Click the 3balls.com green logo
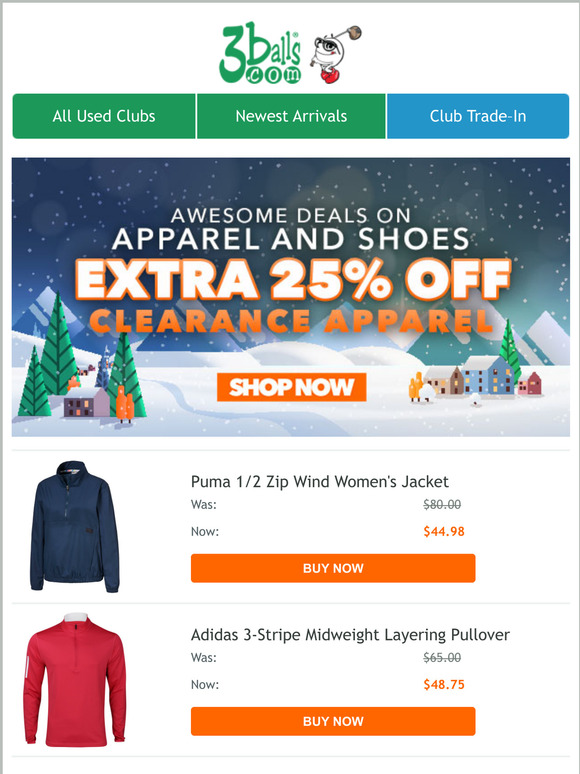The width and height of the screenshot is (580, 774). (x=260, y=53)
